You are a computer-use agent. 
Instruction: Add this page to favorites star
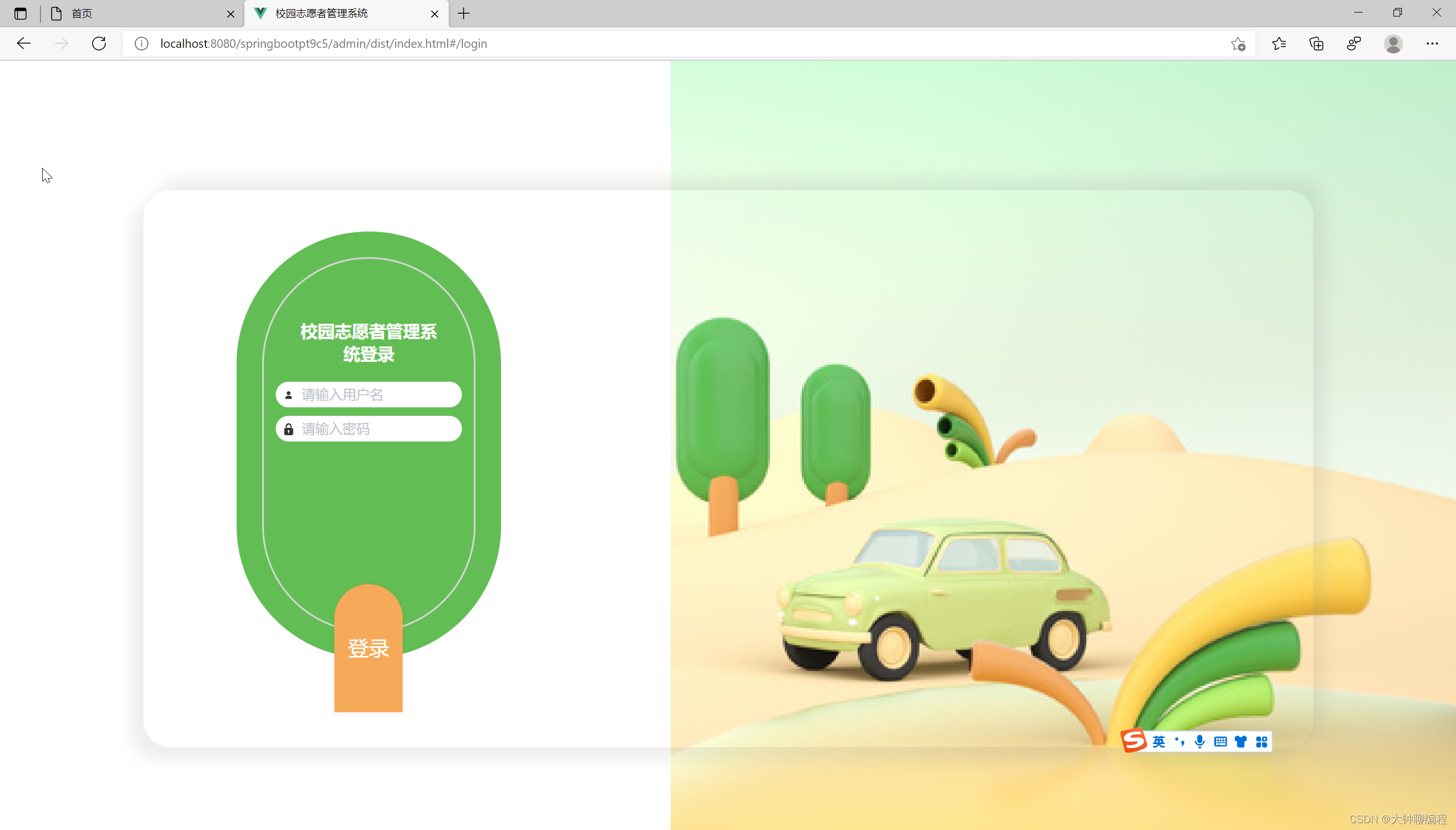pyautogui.click(x=1237, y=43)
